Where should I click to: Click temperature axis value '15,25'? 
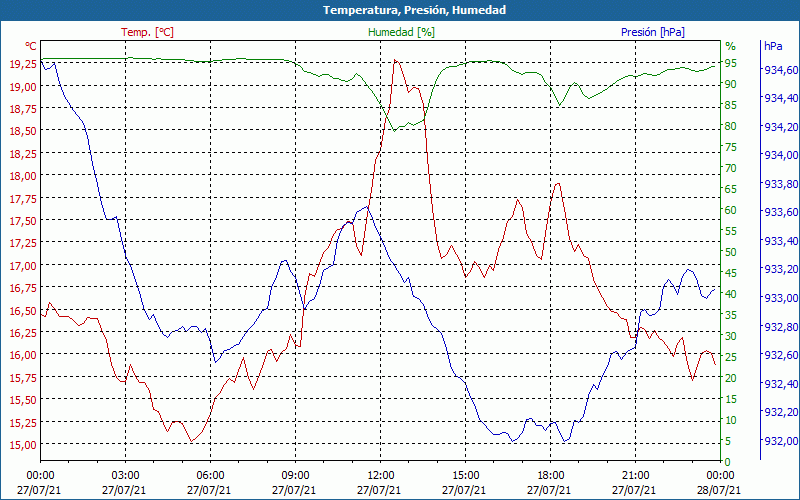click(x=23, y=422)
